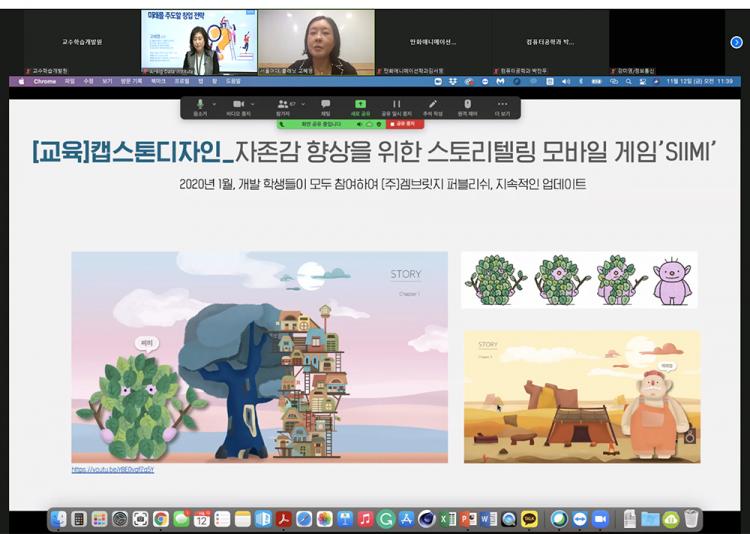Open the More (three dots) menu
The height and width of the screenshot is (534, 750).
tap(502, 104)
